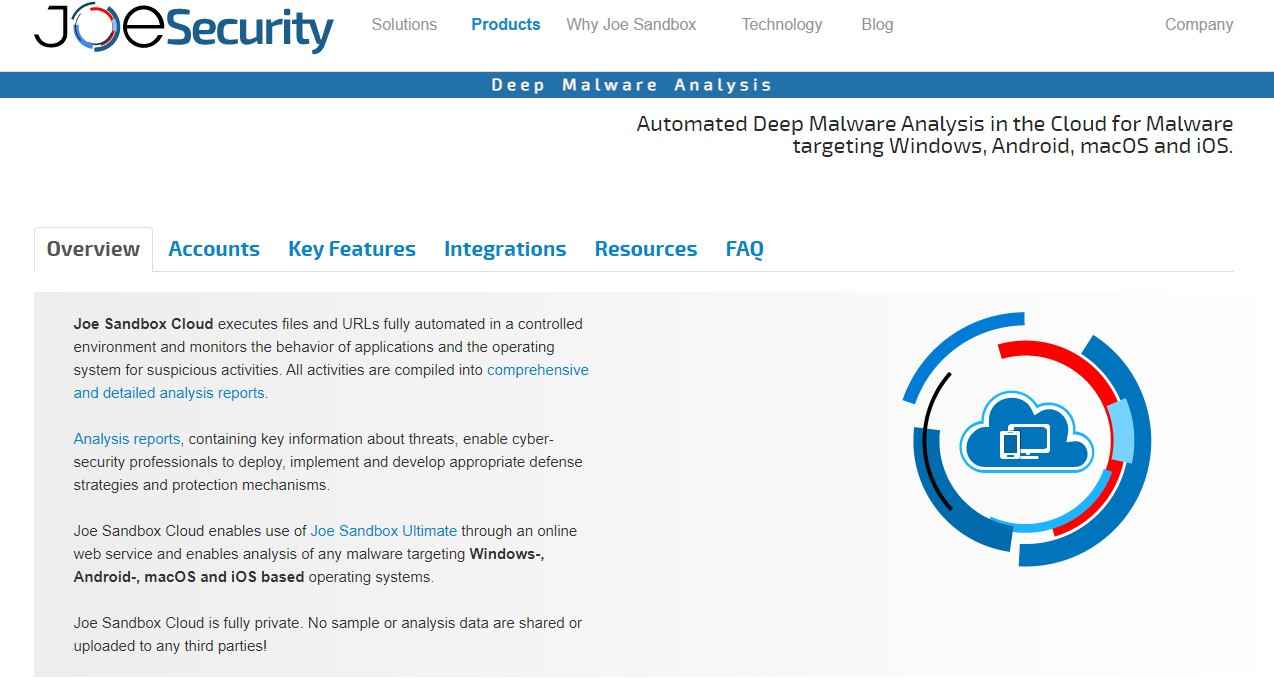
Task: Click the Deep Malware Analysis banner text
Action: tap(632, 85)
